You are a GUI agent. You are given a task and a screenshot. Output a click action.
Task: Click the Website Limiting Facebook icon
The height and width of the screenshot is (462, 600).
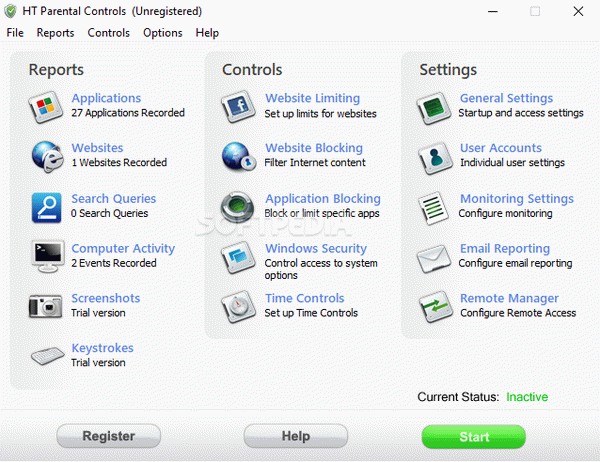[238, 107]
